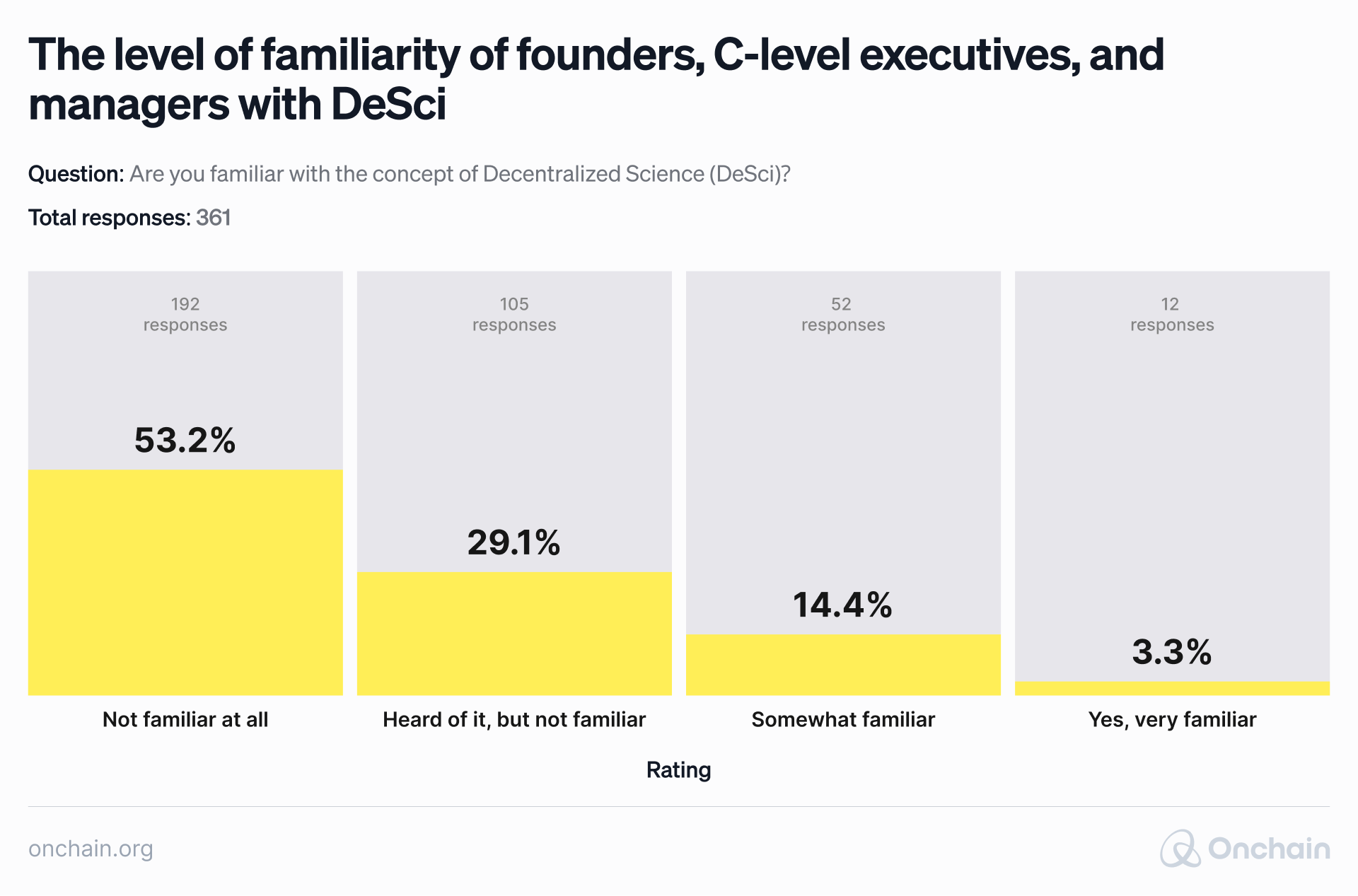Click the Onchain logo icon
Image resolution: width=1358 pixels, height=896 pixels.
coord(1180,848)
